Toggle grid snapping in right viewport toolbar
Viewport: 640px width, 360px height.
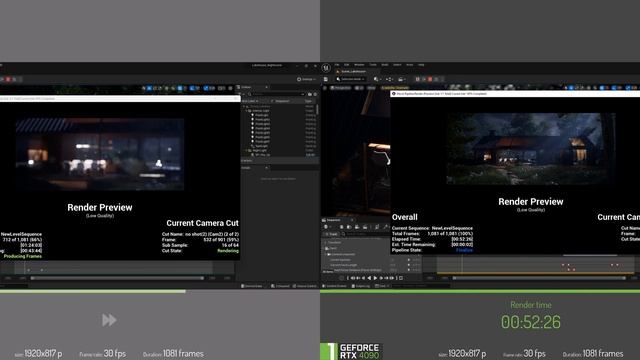pos(602,88)
